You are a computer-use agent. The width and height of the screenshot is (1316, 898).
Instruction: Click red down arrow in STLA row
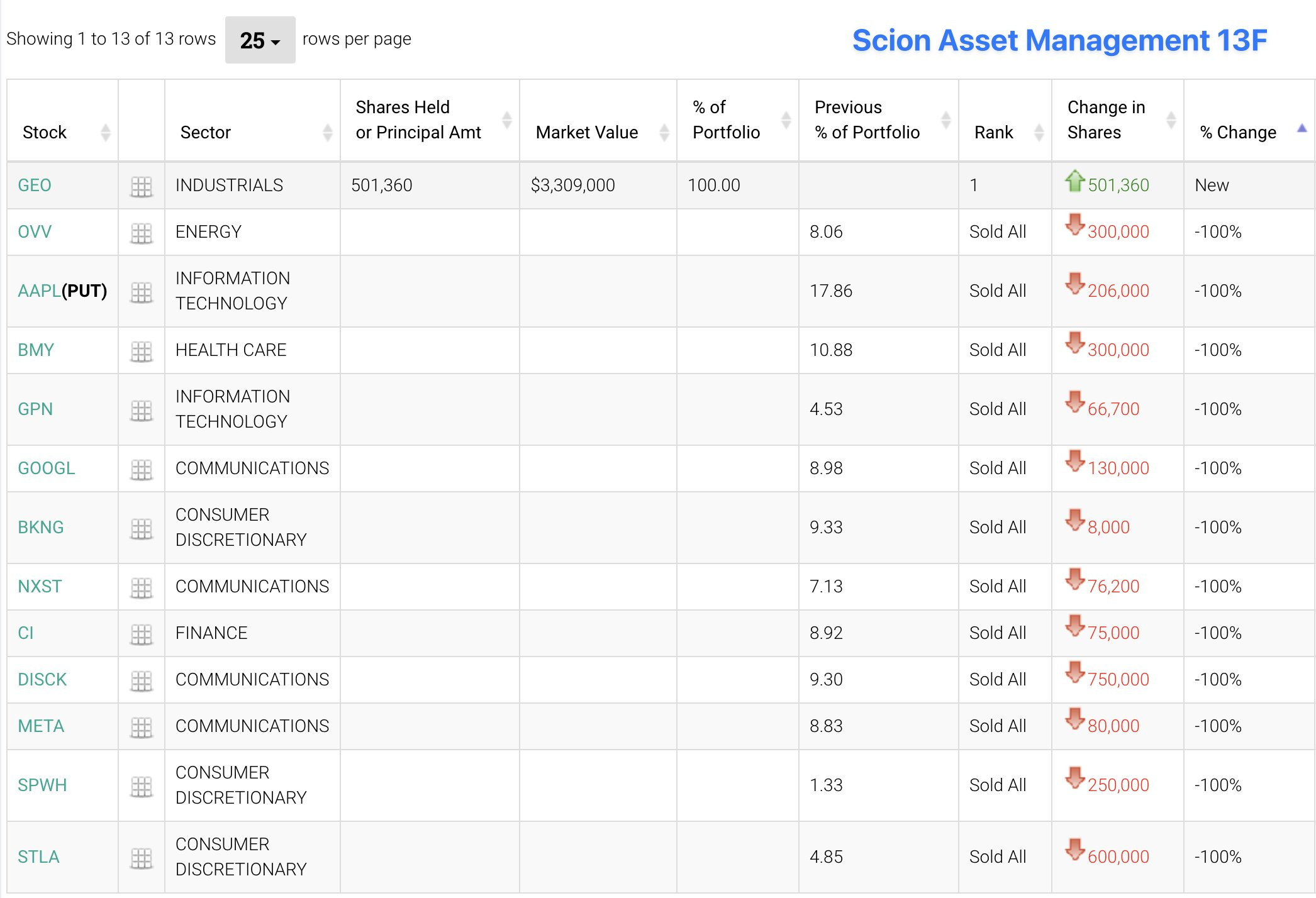pos(1075,850)
